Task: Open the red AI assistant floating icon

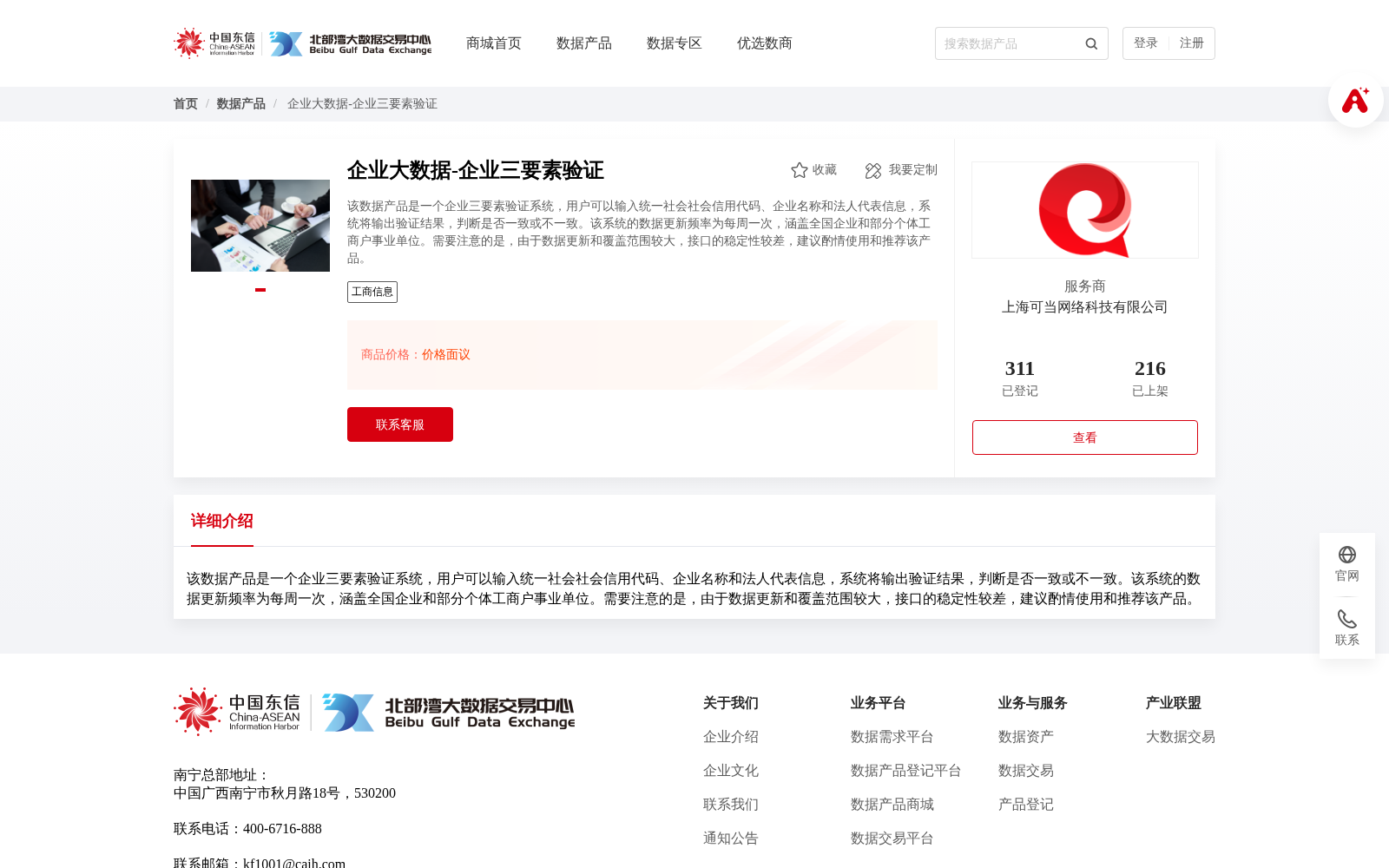Action: (x=1355, y=101)
